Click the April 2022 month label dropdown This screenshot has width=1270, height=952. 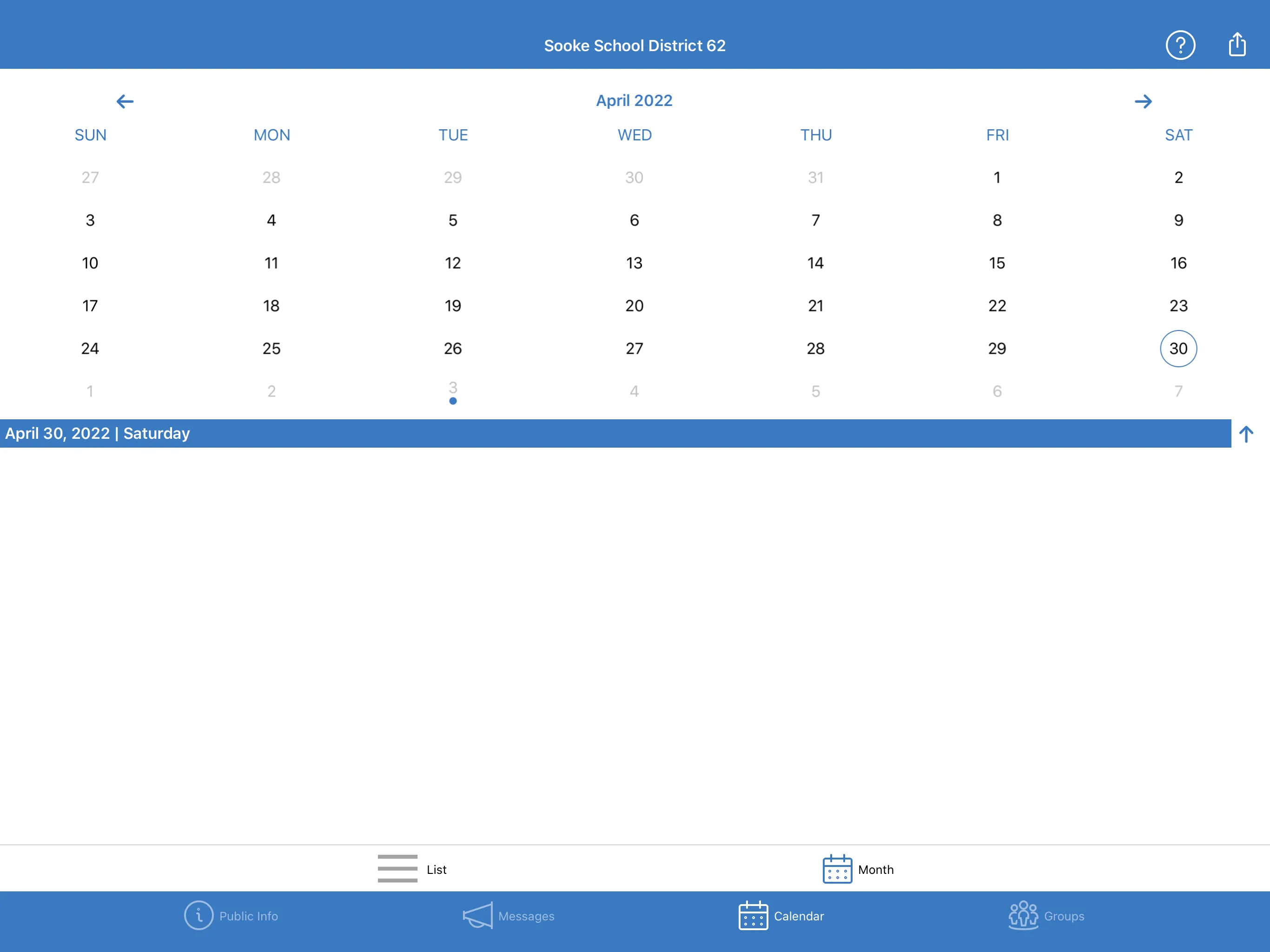[x=634, y=100]
